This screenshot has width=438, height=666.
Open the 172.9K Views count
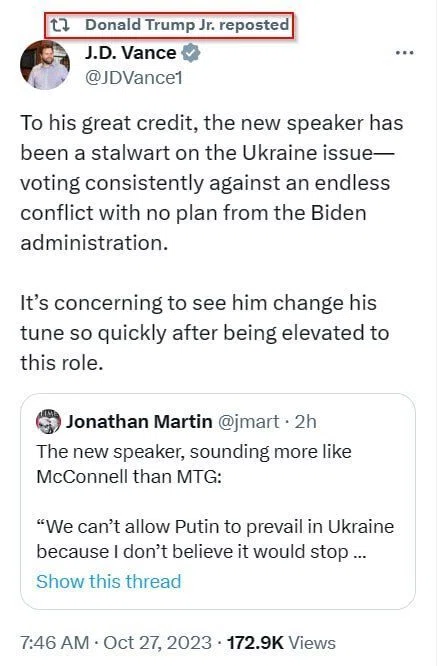(281, 643)
